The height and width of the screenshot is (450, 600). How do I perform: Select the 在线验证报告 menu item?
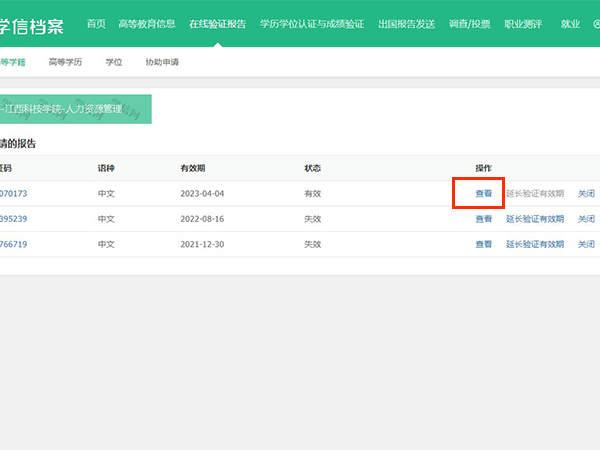(217, 23)
